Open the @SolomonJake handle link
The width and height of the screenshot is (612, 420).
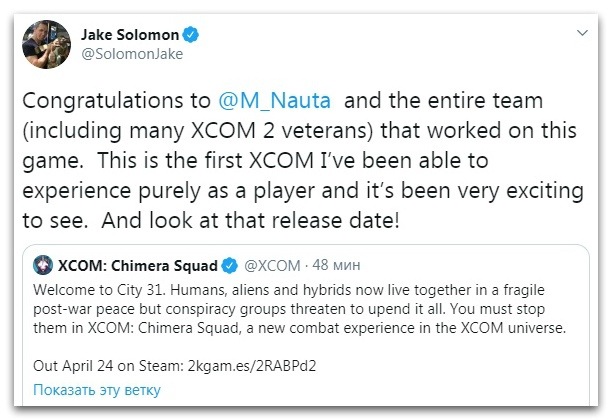pyautogui.click(x=132, y=54)
